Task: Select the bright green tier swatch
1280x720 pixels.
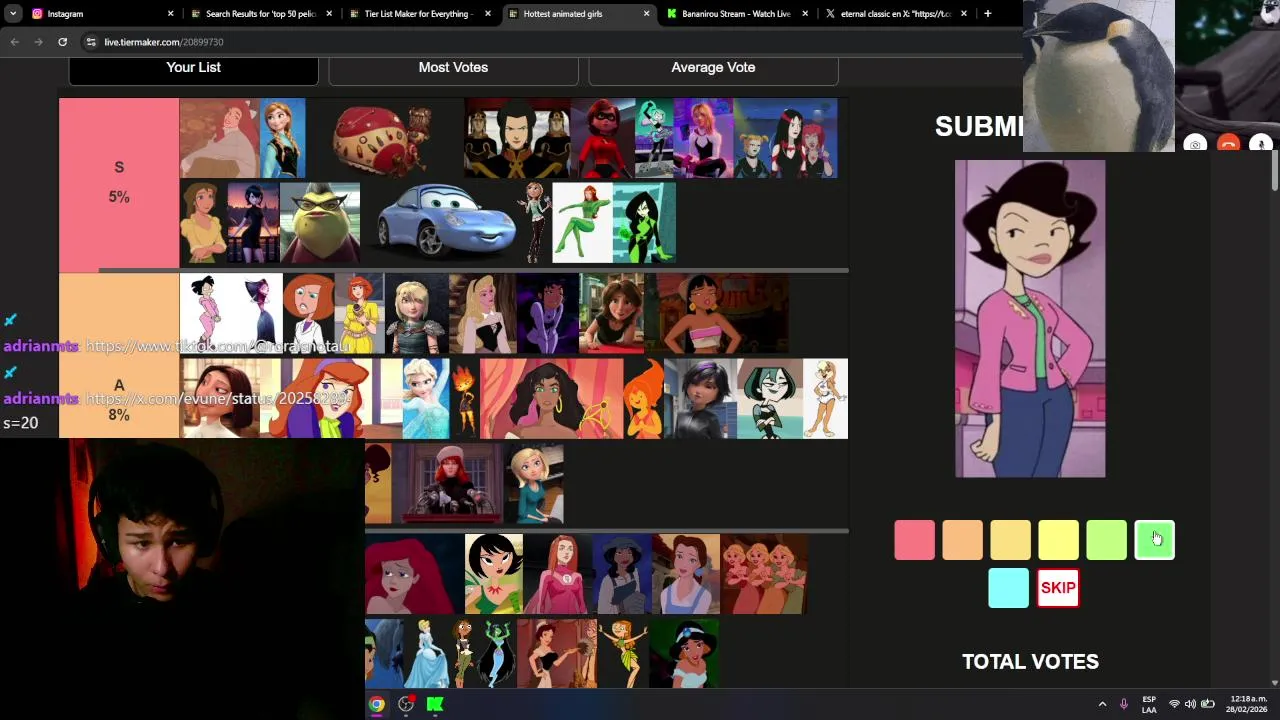Action: 1154,540
